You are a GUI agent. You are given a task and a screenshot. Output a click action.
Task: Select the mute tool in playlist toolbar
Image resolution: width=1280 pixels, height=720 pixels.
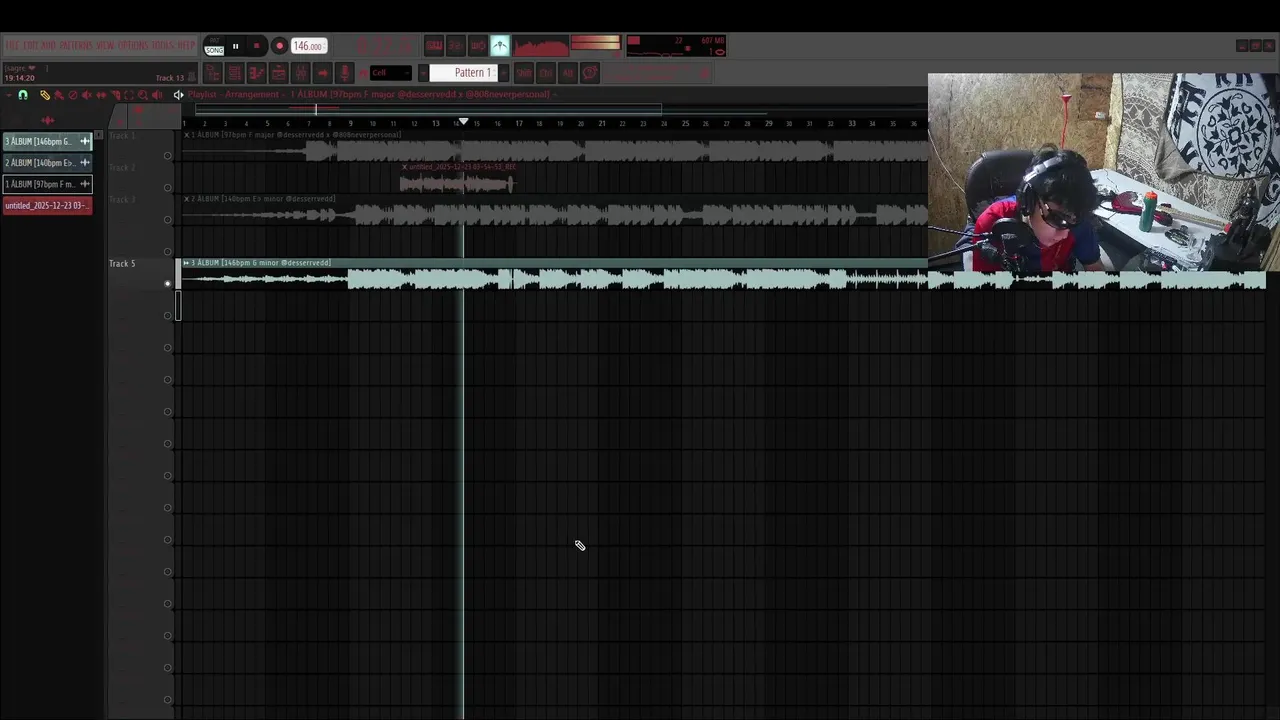click(x=87, y=95)
